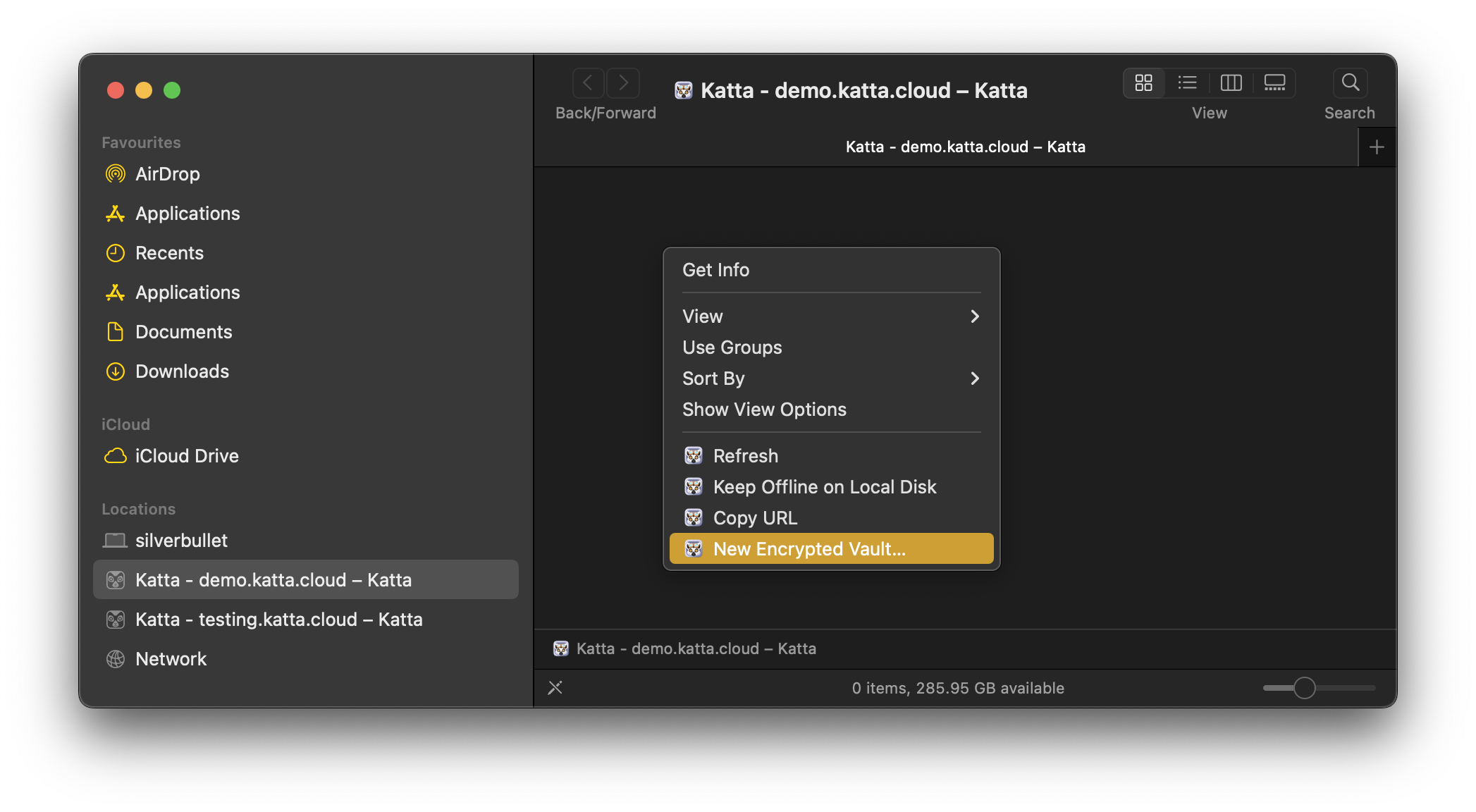This screenshot has width=1476, height=812.
Task: Close the window with the red button
Action: click(116, 90)
